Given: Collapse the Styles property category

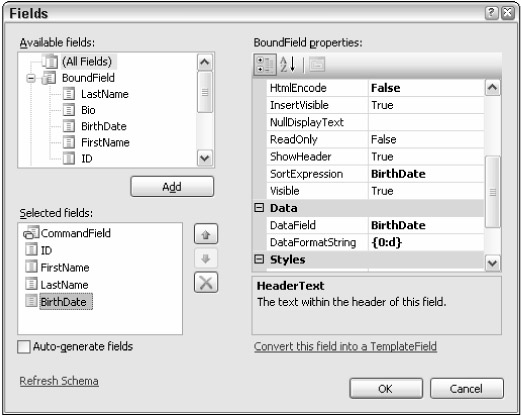Looking at the screenshot, I should point(259,259).
